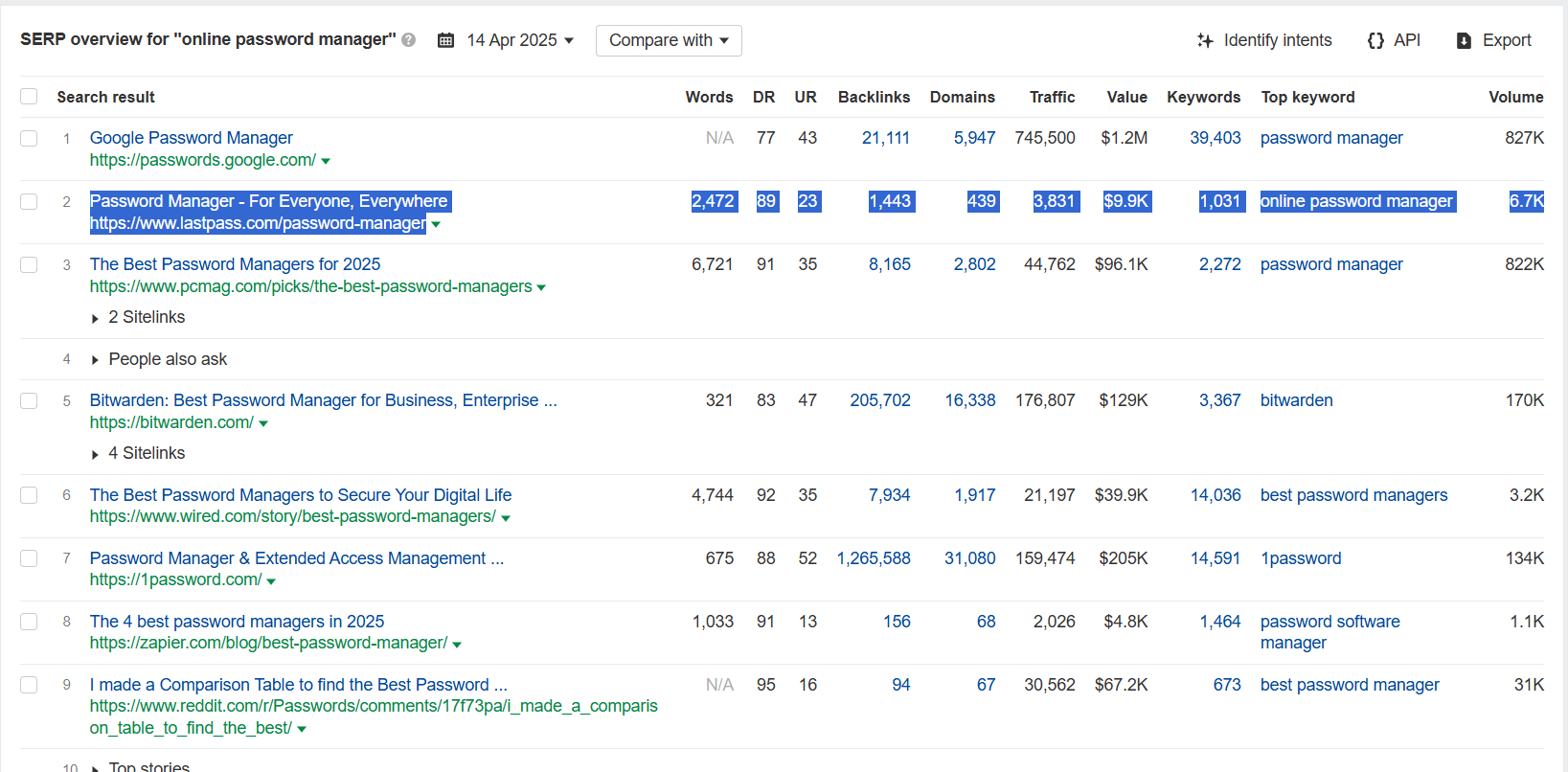Sort by the Traffic column header
Viewport: 1568px width, 772px height.
(x=1052, y=97)
